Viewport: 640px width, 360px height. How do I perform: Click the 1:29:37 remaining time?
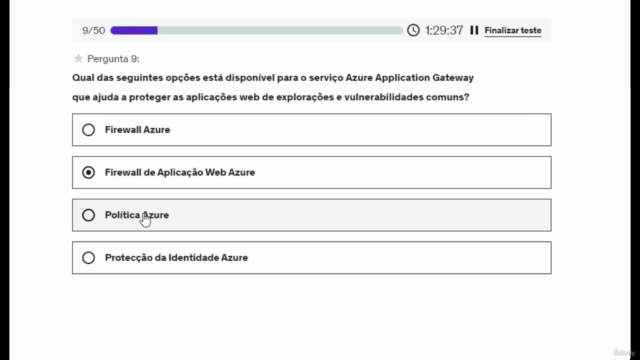point(444,31)
